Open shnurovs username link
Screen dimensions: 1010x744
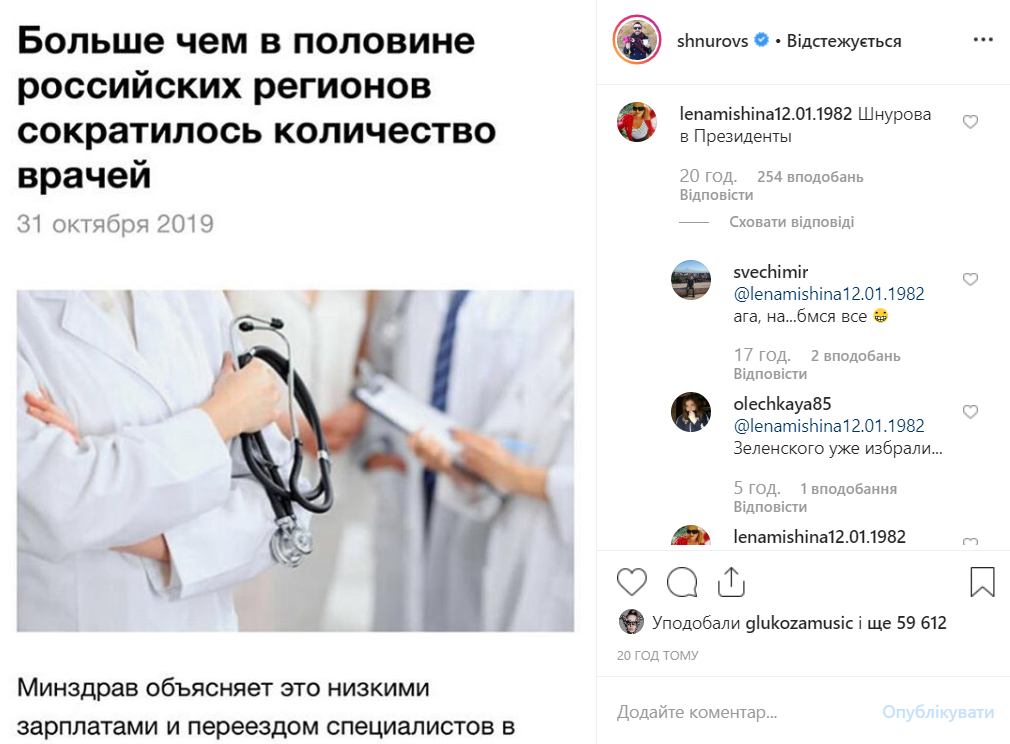click(x=712, y=41)
